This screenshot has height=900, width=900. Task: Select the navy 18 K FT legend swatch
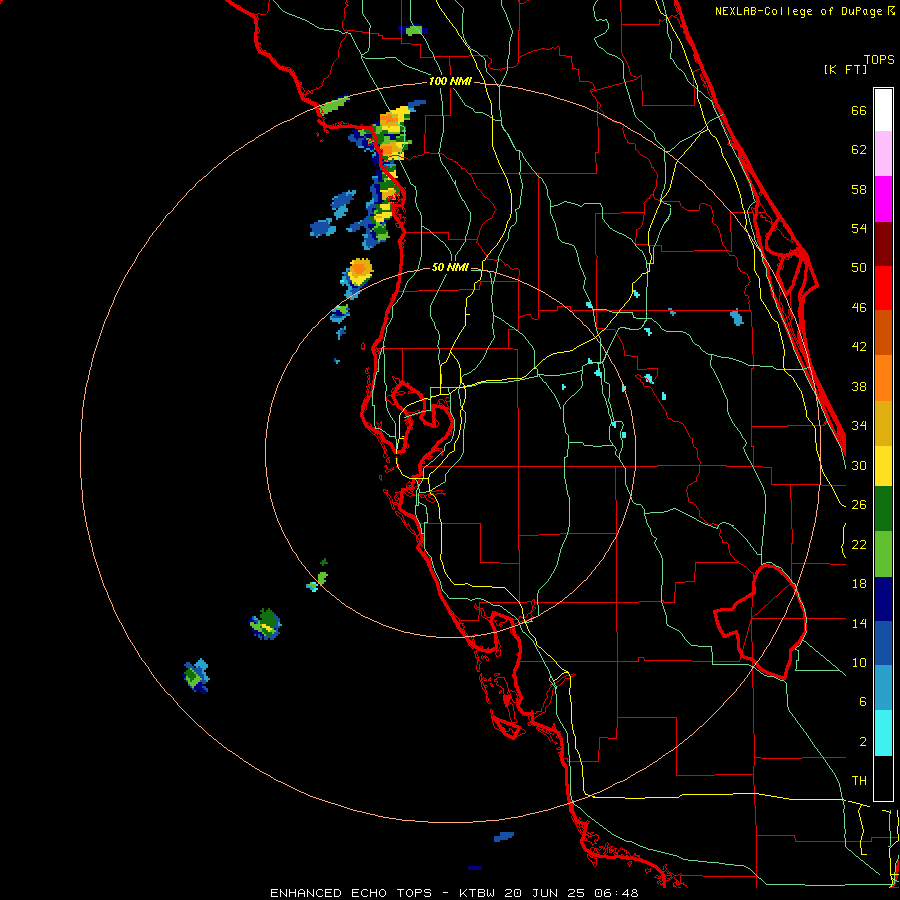(x=883, y=599)
